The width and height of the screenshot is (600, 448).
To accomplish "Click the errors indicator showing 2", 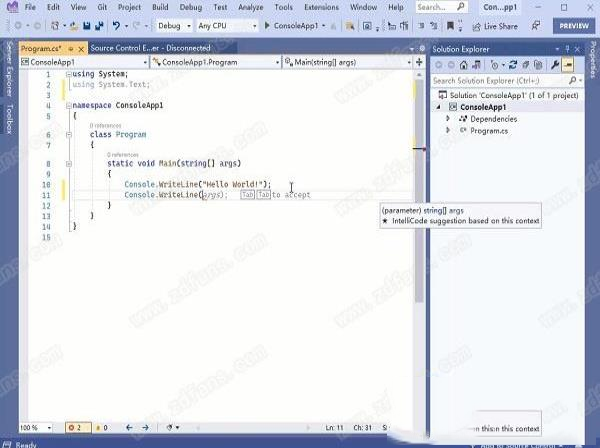I will (74, 427).
